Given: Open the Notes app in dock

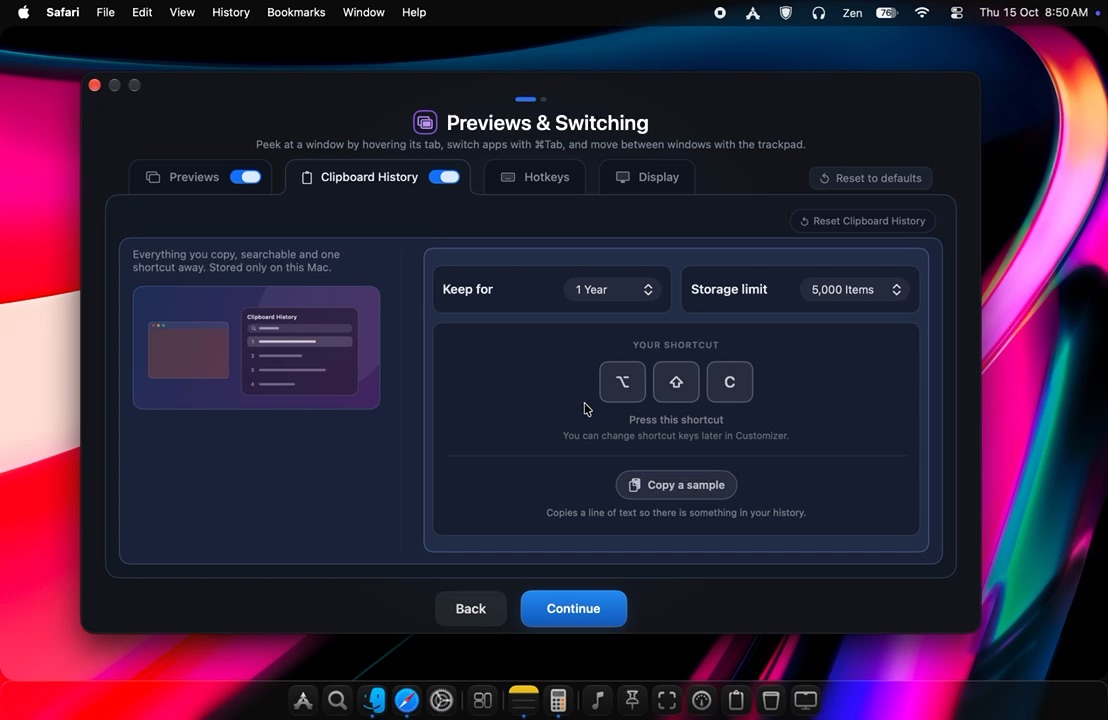Looking at the screenshot, I should [x=524, y=699].
